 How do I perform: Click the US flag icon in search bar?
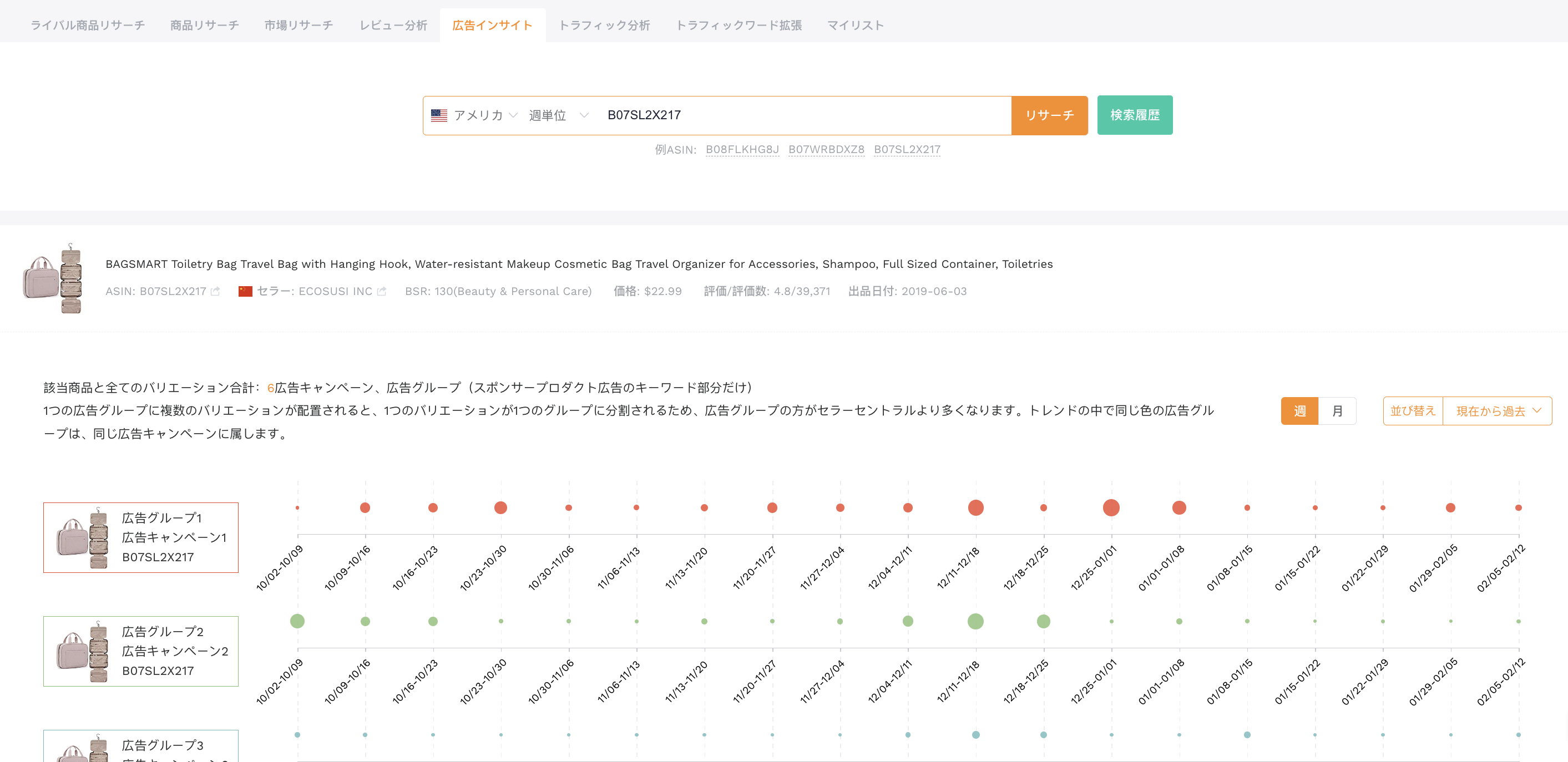pos(439,115)
